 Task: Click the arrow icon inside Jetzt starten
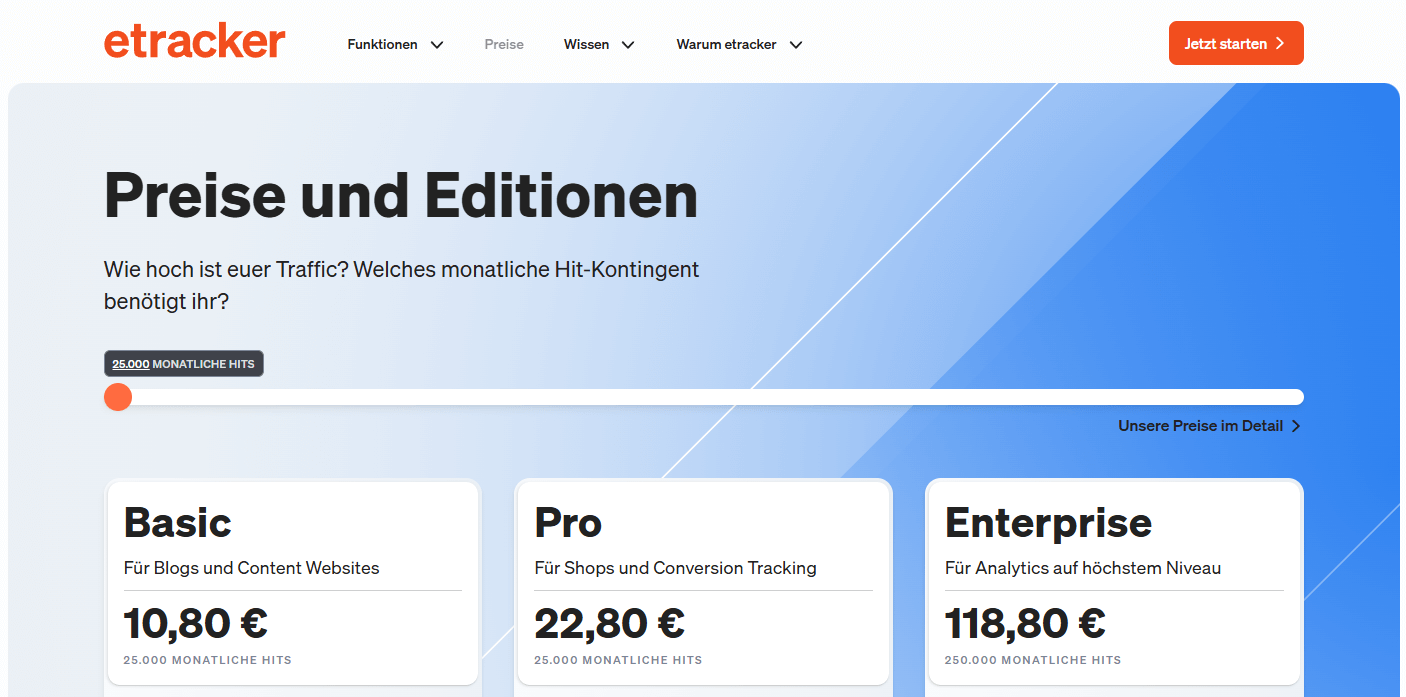click(1279, 44)
